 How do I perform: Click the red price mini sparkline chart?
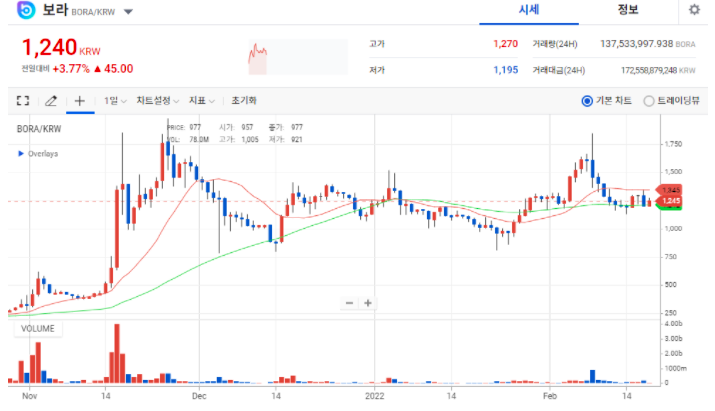(x=259, y=57)
